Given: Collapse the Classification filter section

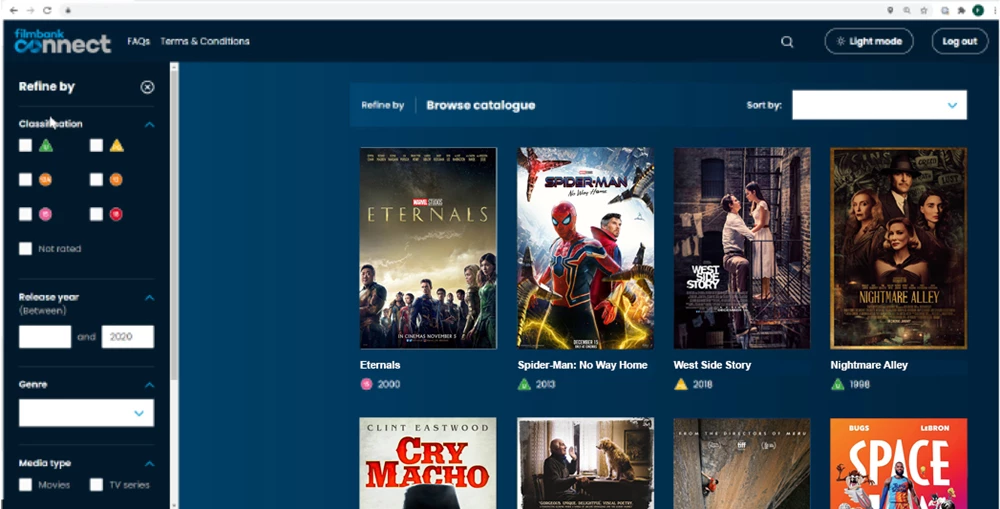Looking at the screenshot, I should click(x=149, y=125).
